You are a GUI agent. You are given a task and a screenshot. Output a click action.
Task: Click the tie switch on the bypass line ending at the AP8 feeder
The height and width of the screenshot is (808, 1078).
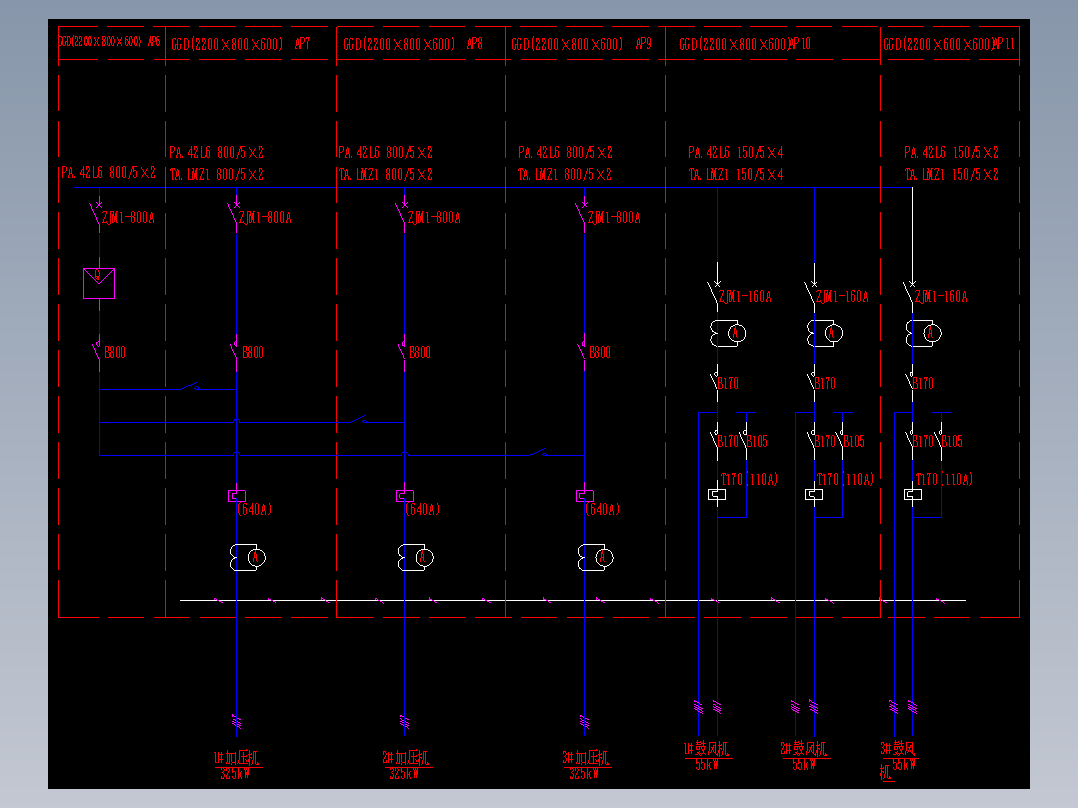pyautogui.click(x=358, y=419)
